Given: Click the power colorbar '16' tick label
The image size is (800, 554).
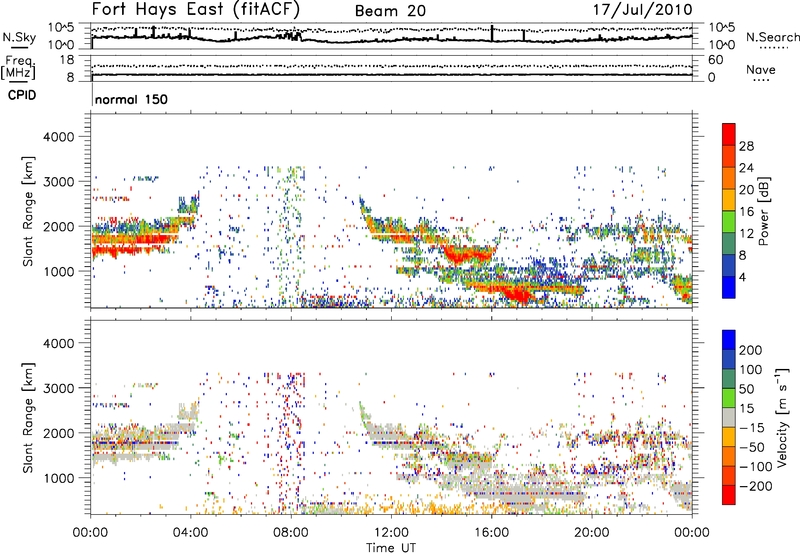Looking at the screenshot, I should [746, 212].
